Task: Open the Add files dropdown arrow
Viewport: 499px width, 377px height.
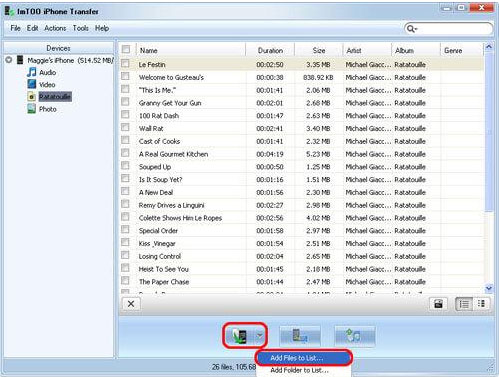Action: click(x=260, y=336)
